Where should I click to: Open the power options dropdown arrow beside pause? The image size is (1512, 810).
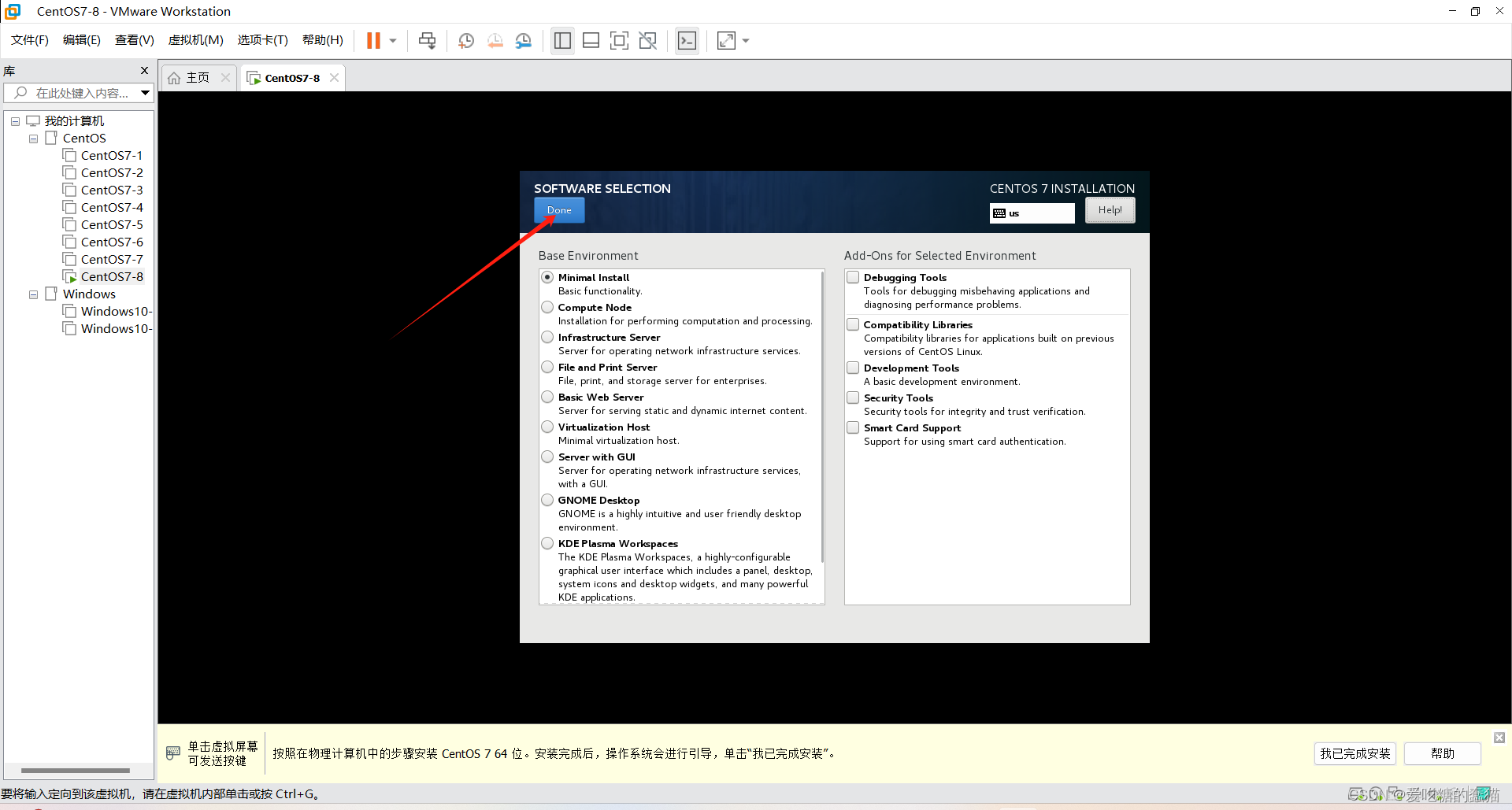point(393,41)
